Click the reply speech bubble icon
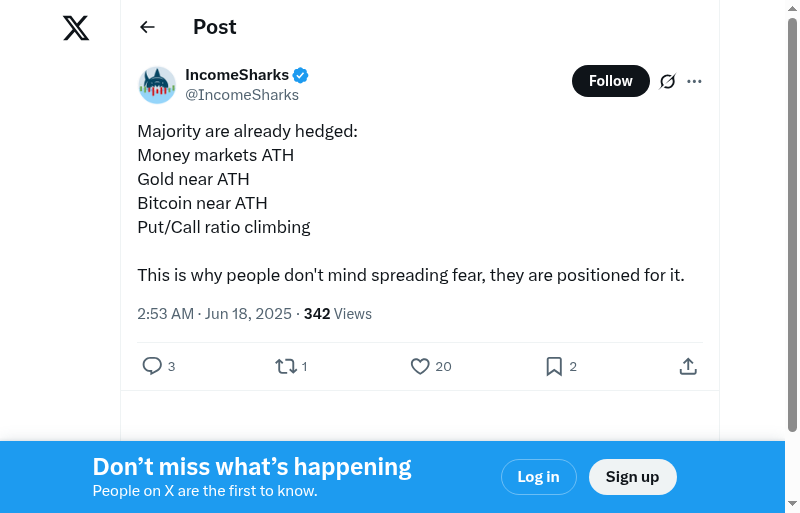Screen dimensions: 800x513 (x=152, y=366)
